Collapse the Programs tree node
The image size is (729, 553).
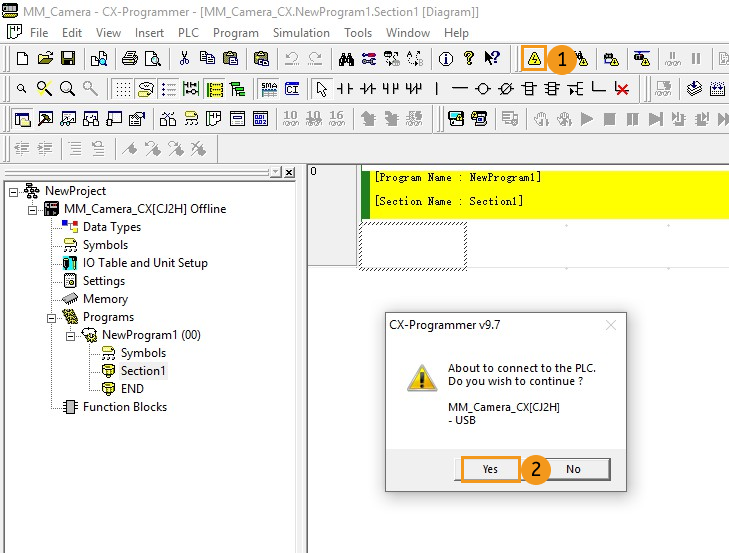pyautogui.click(x=52, y=318)
